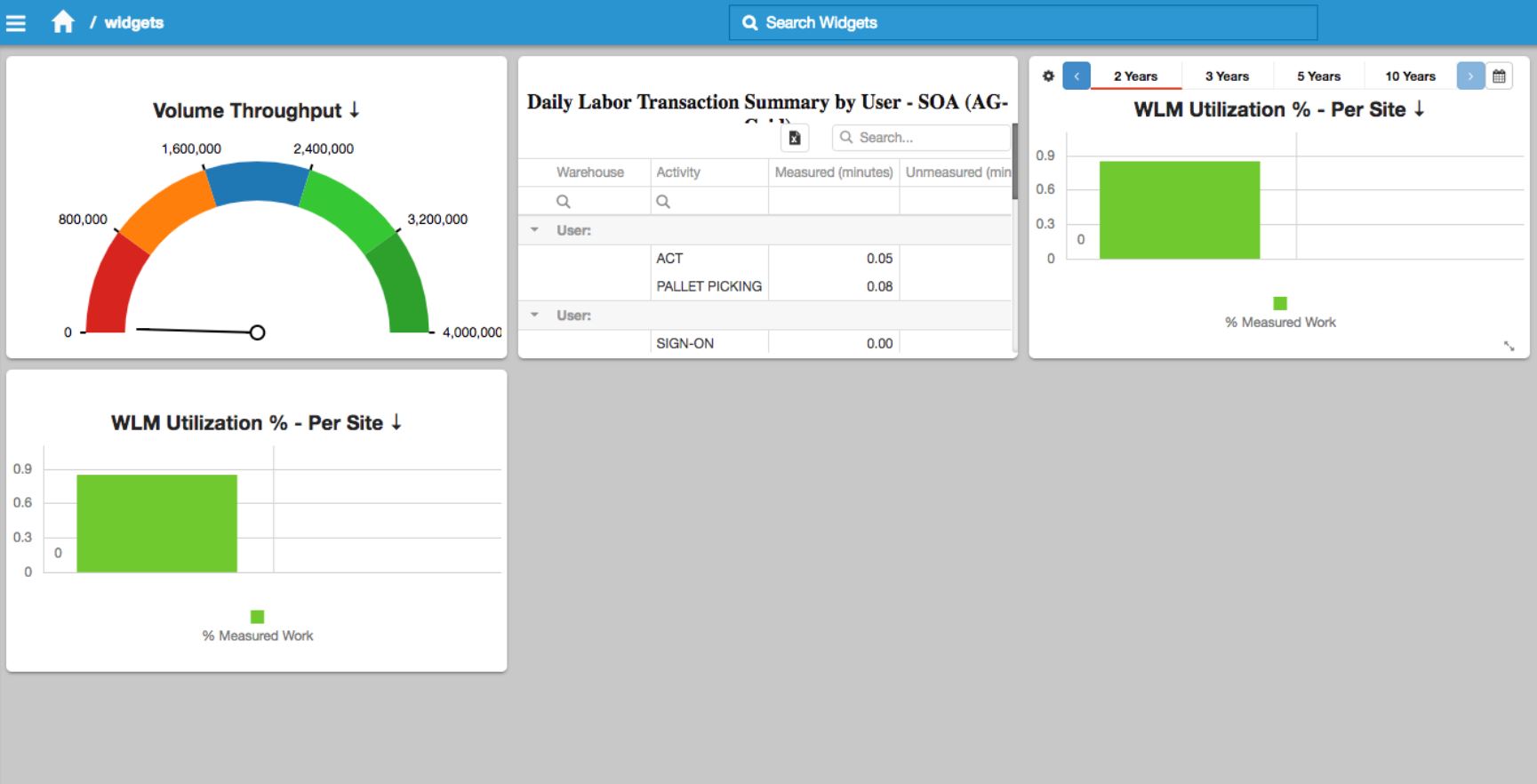Click the Warehouse column filter magnifier icon
This screenshot has width=1537, height=784.
pos(563,202)
